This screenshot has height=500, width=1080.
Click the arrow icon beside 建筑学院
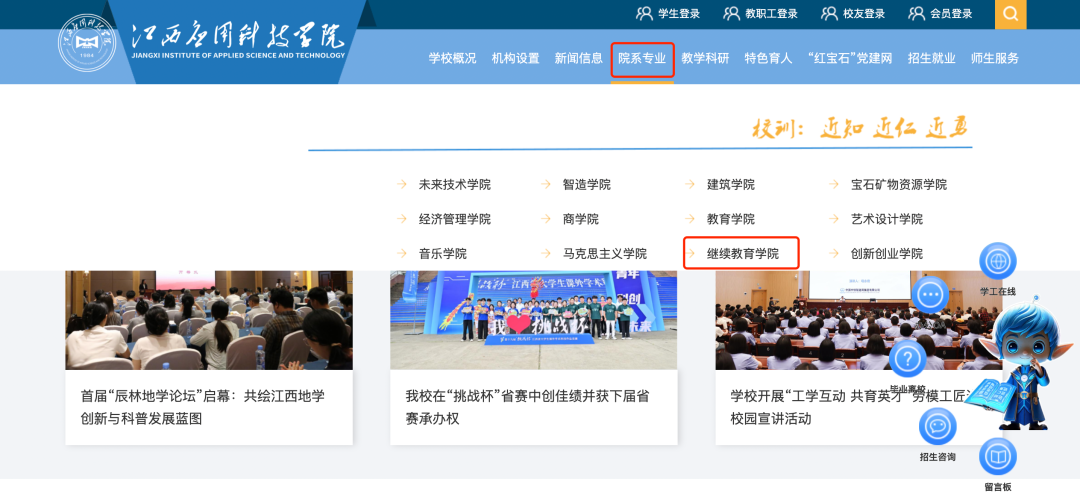(x=690, y=185)
